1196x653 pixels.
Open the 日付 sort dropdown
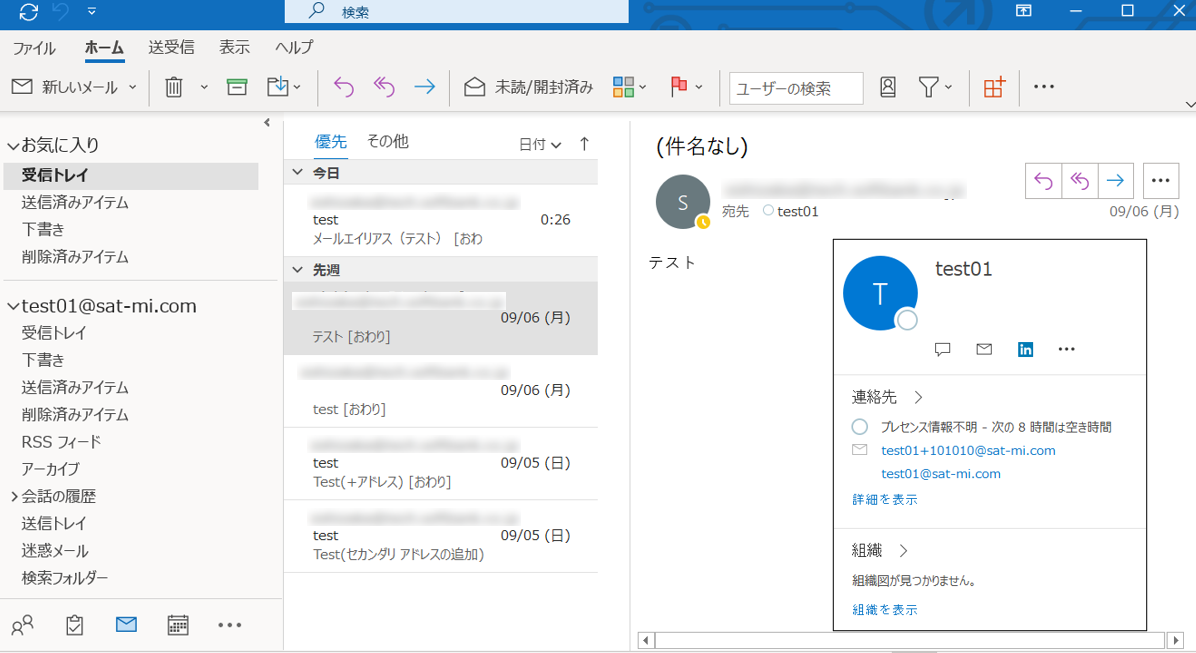540,144
